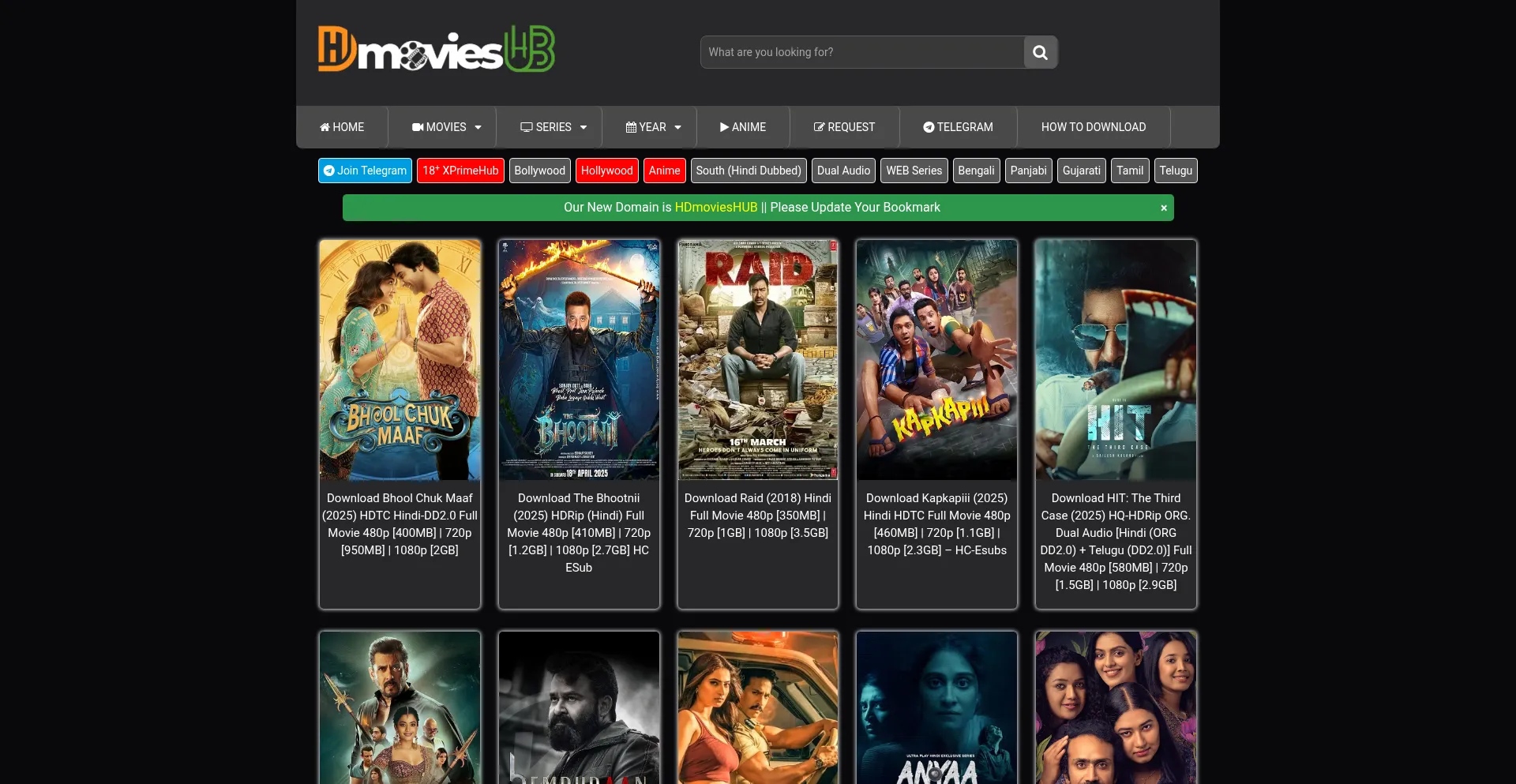Expand the SERIES dropdown arrow

[584, 128]
